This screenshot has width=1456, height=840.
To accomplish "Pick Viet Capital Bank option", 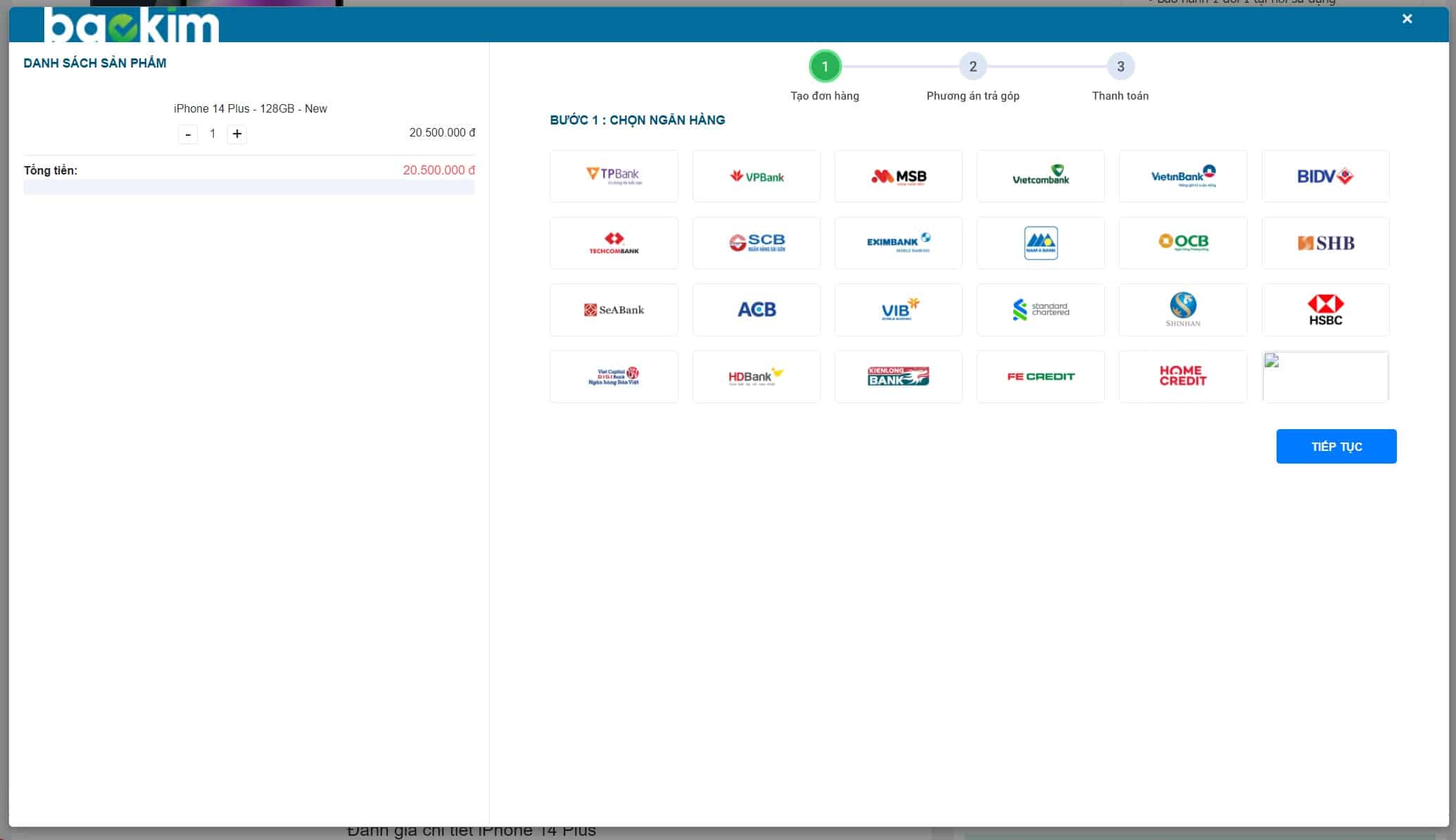I will pyautogui.click(x=614, y=376).
